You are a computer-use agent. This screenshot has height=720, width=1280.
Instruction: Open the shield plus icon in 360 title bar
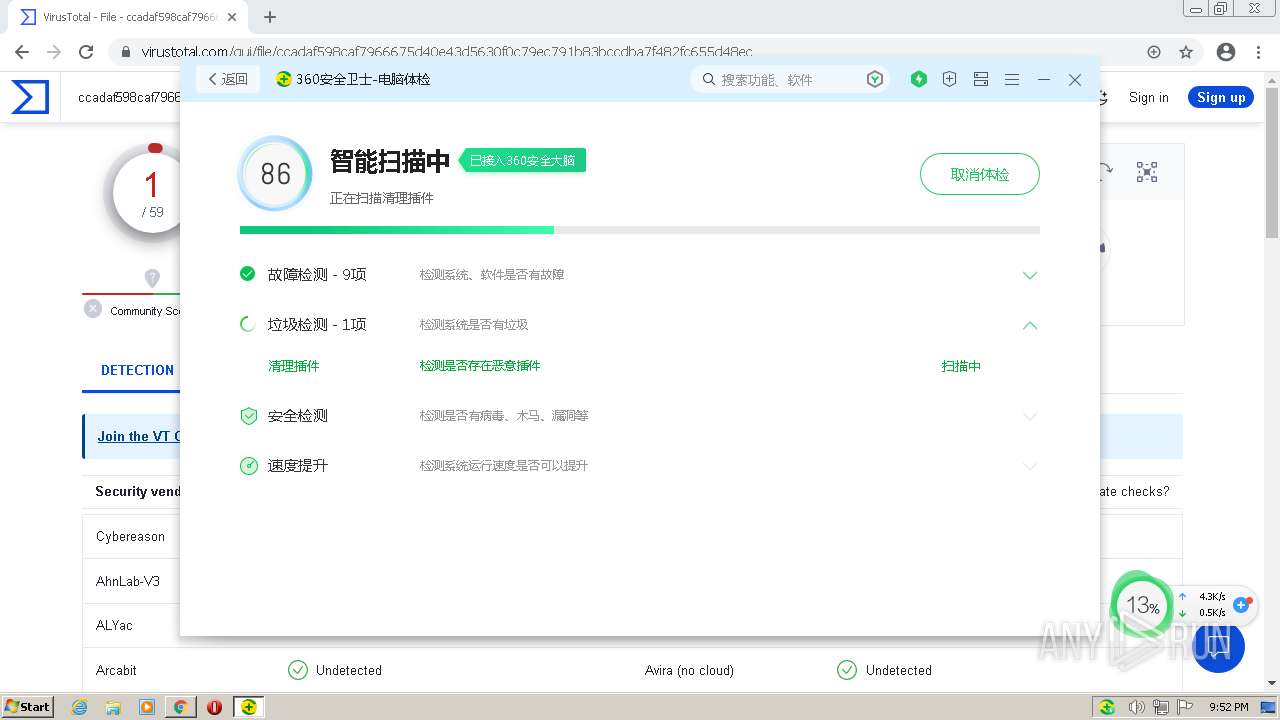(x=950, y=79)
